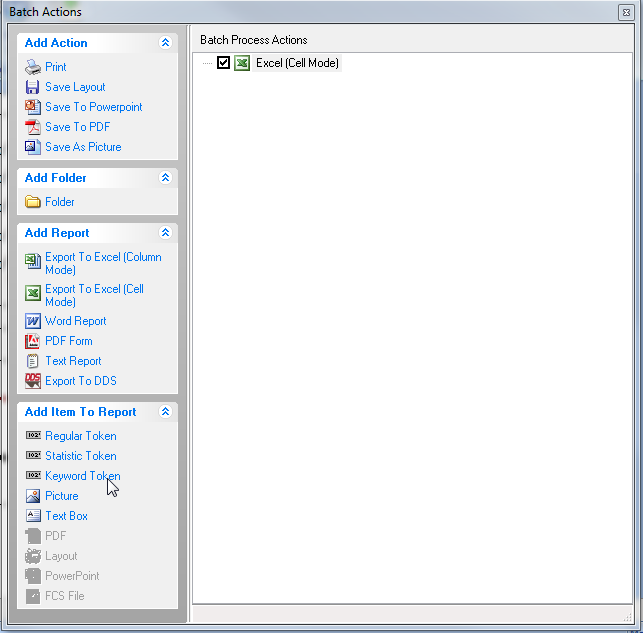Click the Statistic Token icon
Image resolution: width=643 pixels, height=633 pixels.
[x=33, y=455]
